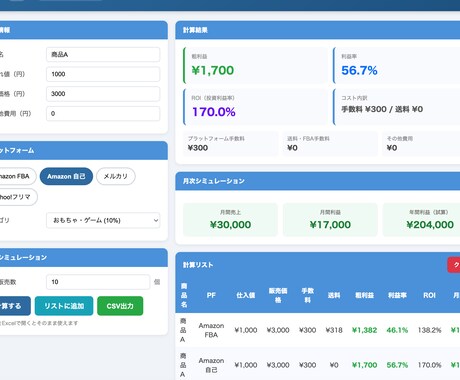This screenshot has width=460, height=380.
Task: Click the 手数料 column header
Action: (307, 295)
